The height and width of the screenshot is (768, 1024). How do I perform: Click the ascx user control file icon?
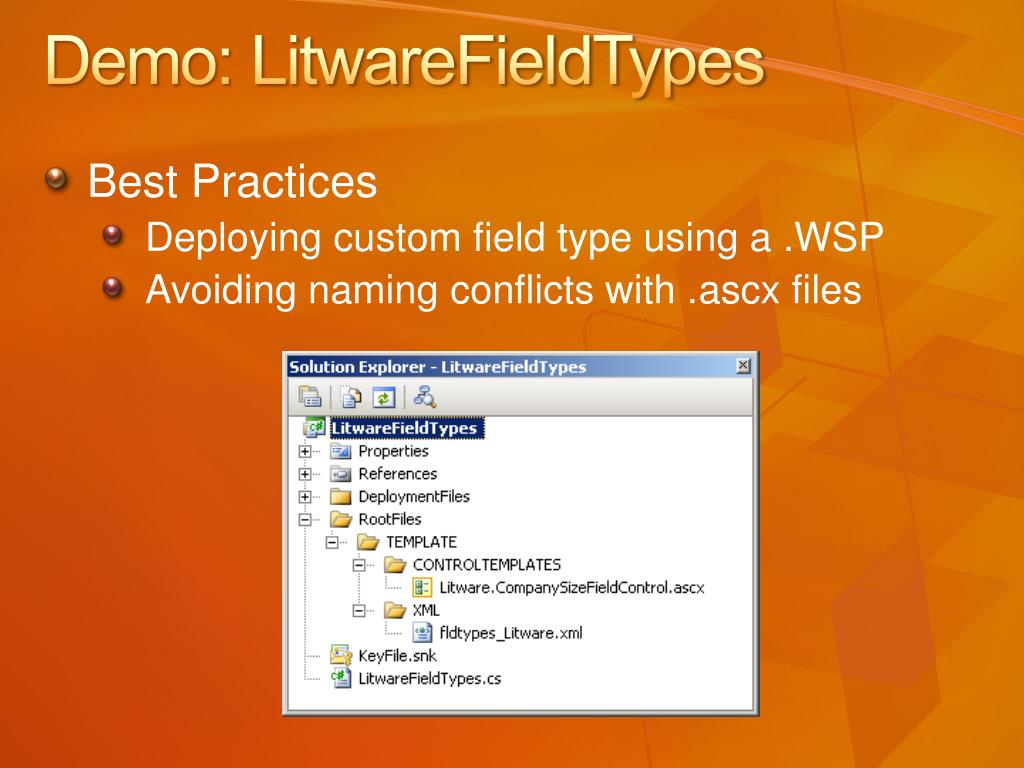click(x=422, y=587)
